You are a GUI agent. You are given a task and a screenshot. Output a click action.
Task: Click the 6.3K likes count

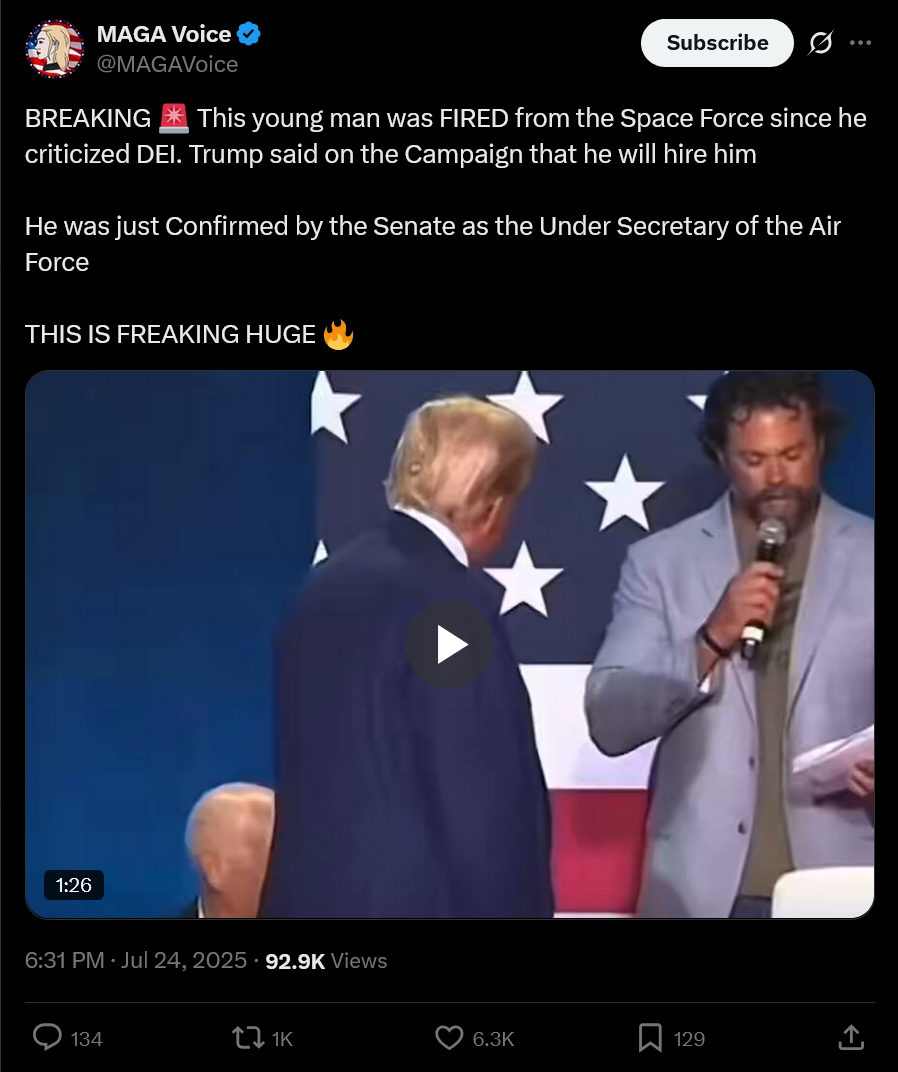pyautogui.click(x=493, y=1039)
